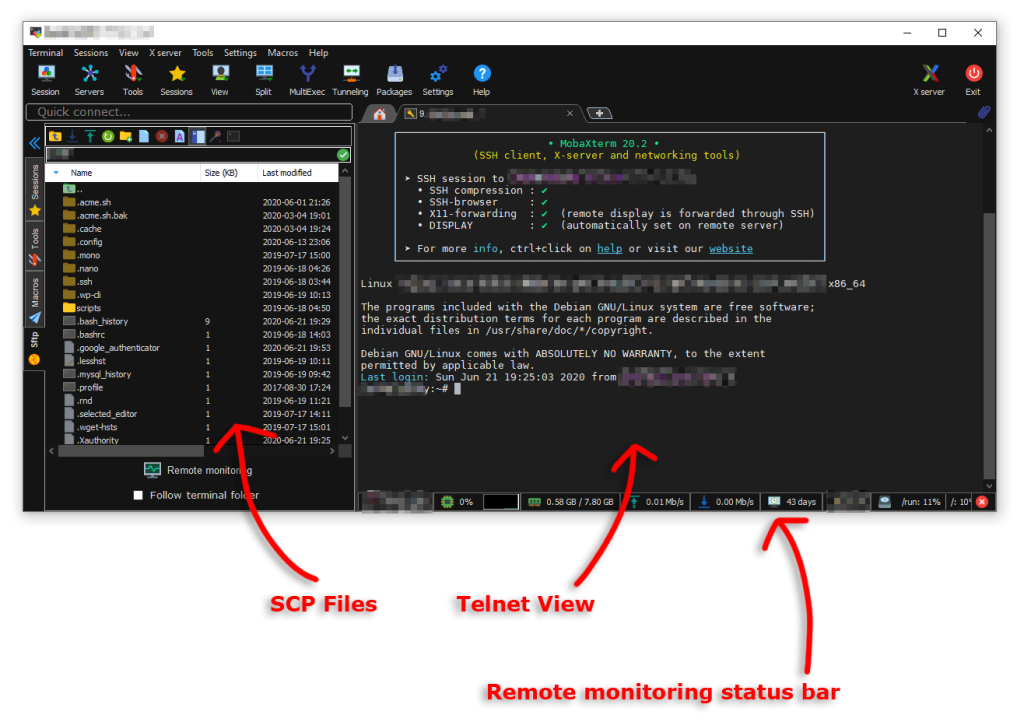The image size is (1024, 722).
Task: Launch the X server button
Action: [x=929, y=80]
